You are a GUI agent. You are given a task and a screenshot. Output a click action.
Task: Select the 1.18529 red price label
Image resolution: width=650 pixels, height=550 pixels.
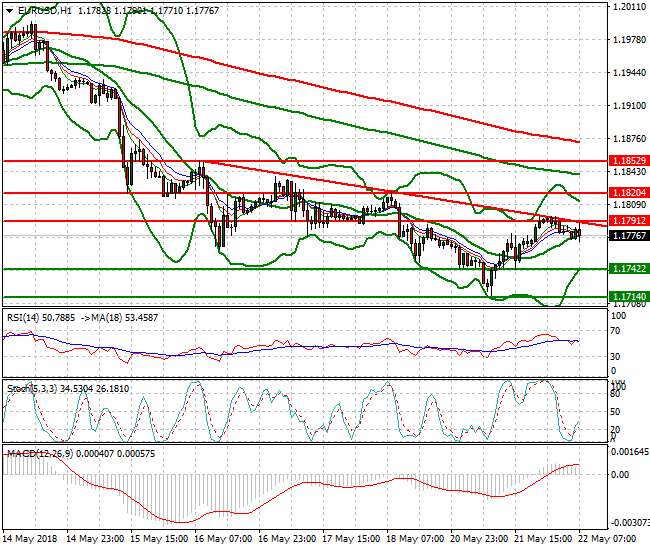click(629, 161)
